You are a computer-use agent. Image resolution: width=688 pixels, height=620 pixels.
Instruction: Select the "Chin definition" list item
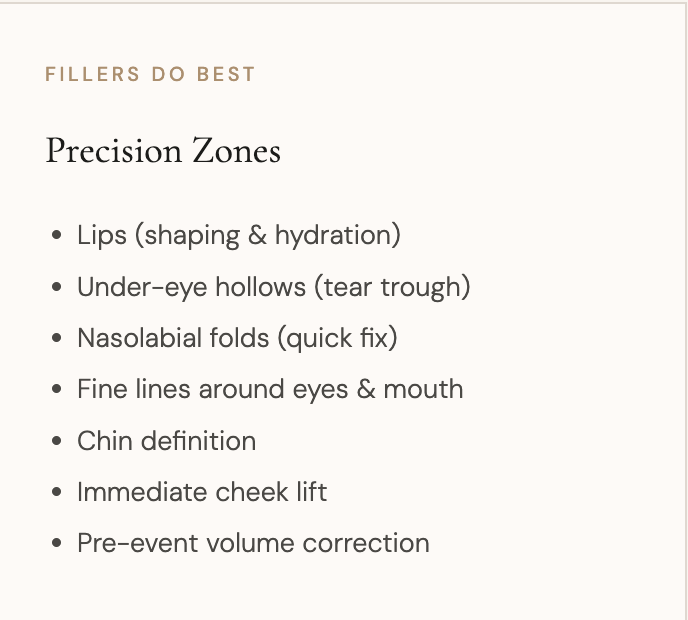[x=166, y=441]
